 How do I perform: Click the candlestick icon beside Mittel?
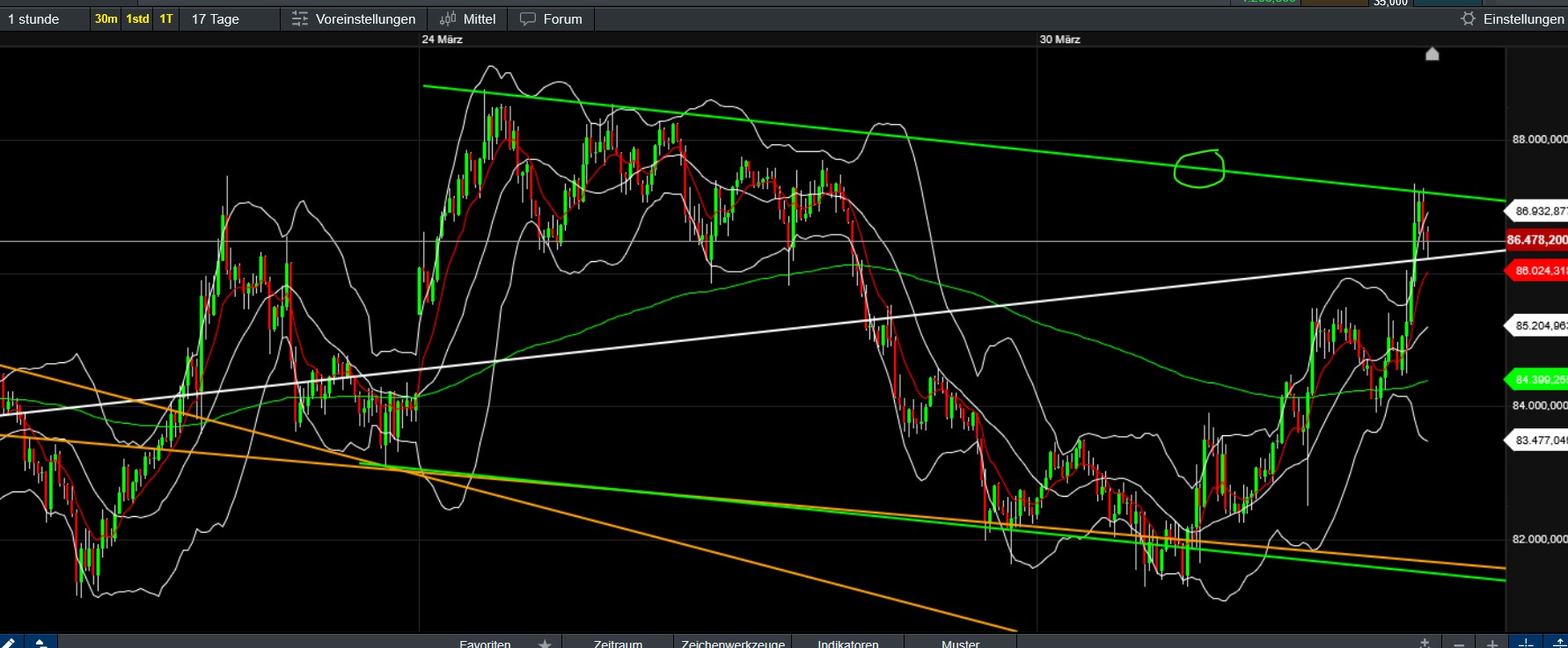tap(448, 18)
